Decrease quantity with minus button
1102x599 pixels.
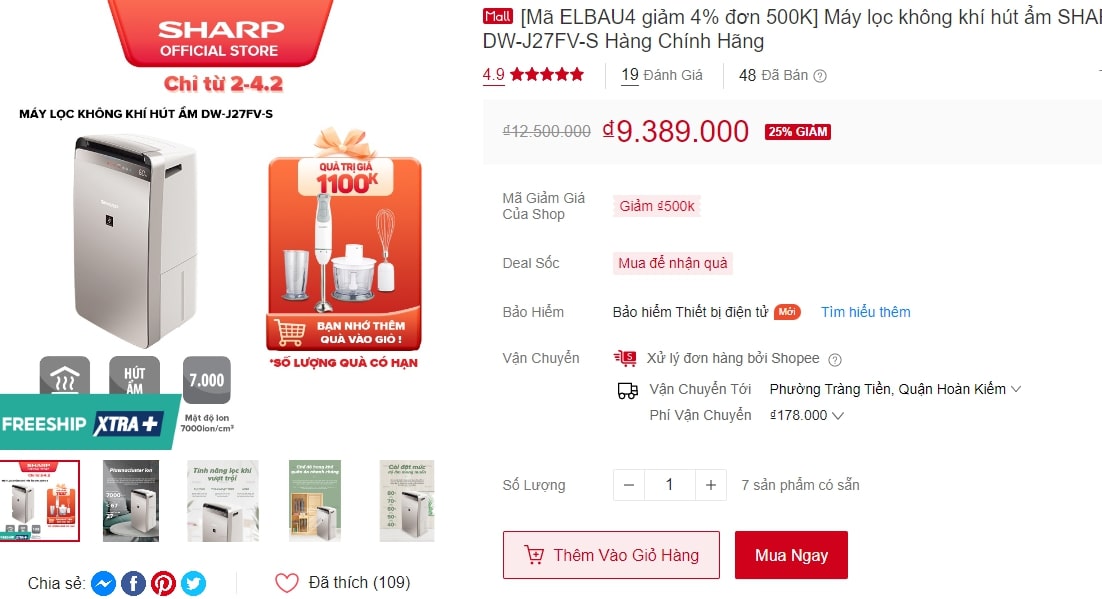629,485
